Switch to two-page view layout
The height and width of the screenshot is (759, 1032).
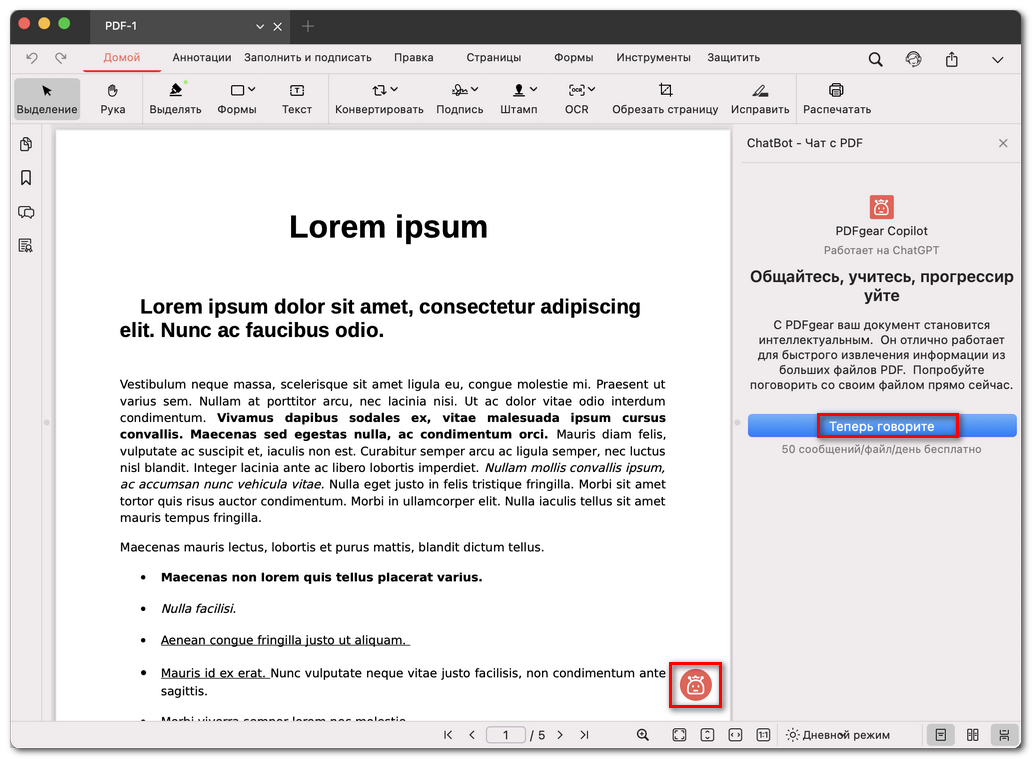pos(973,735)
